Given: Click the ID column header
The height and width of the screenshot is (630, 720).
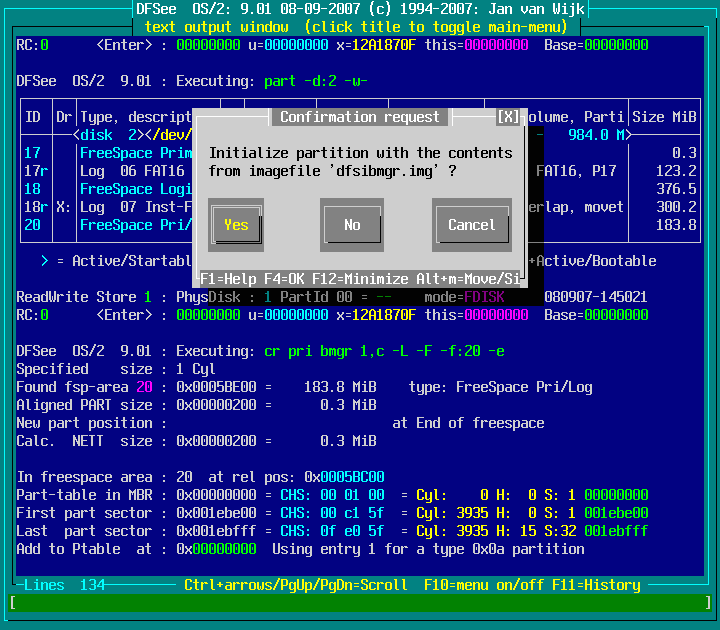Looking at the screenshot, I should (32, 117).
